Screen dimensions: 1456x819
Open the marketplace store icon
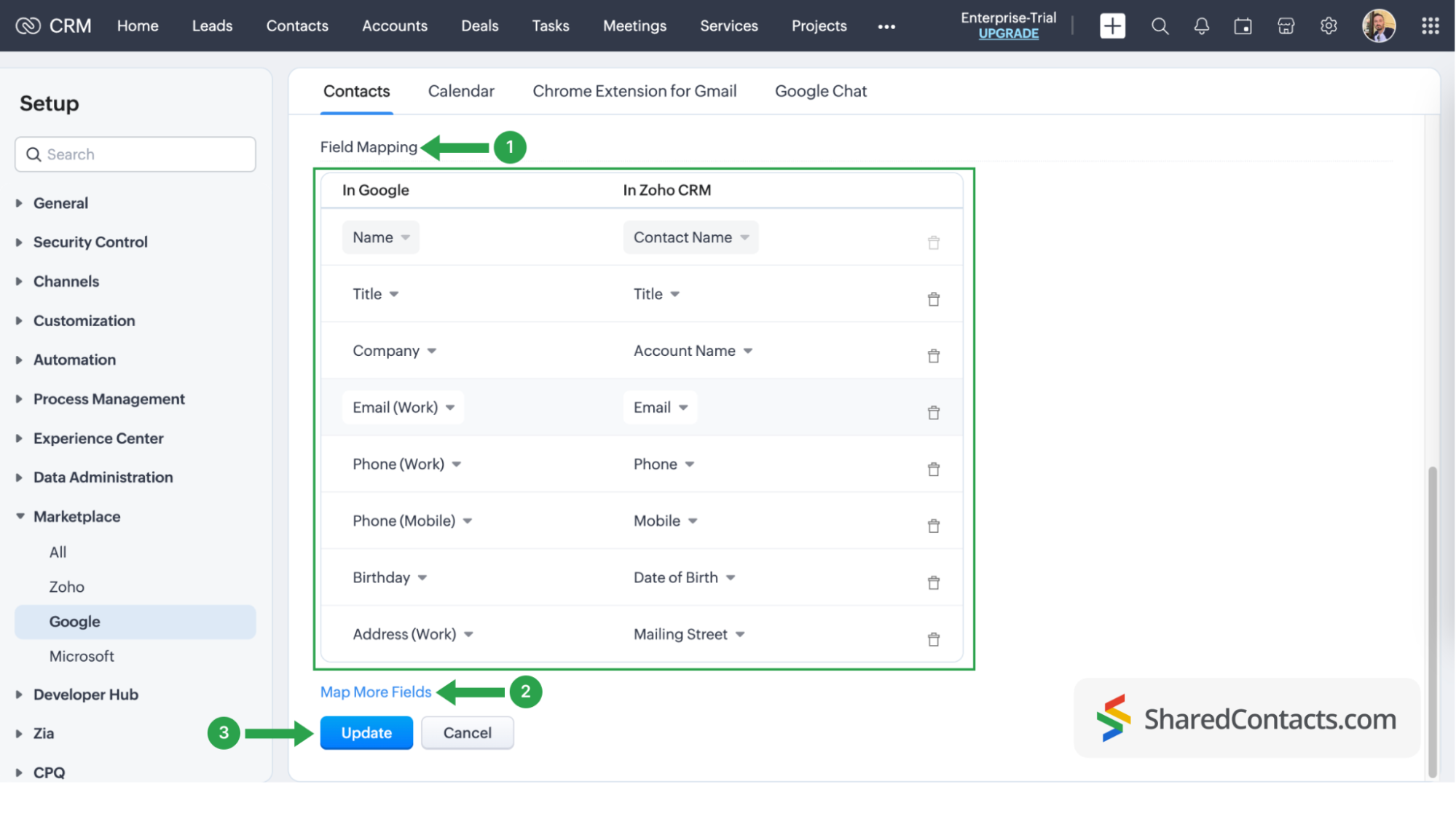(x=1286, y=26)
